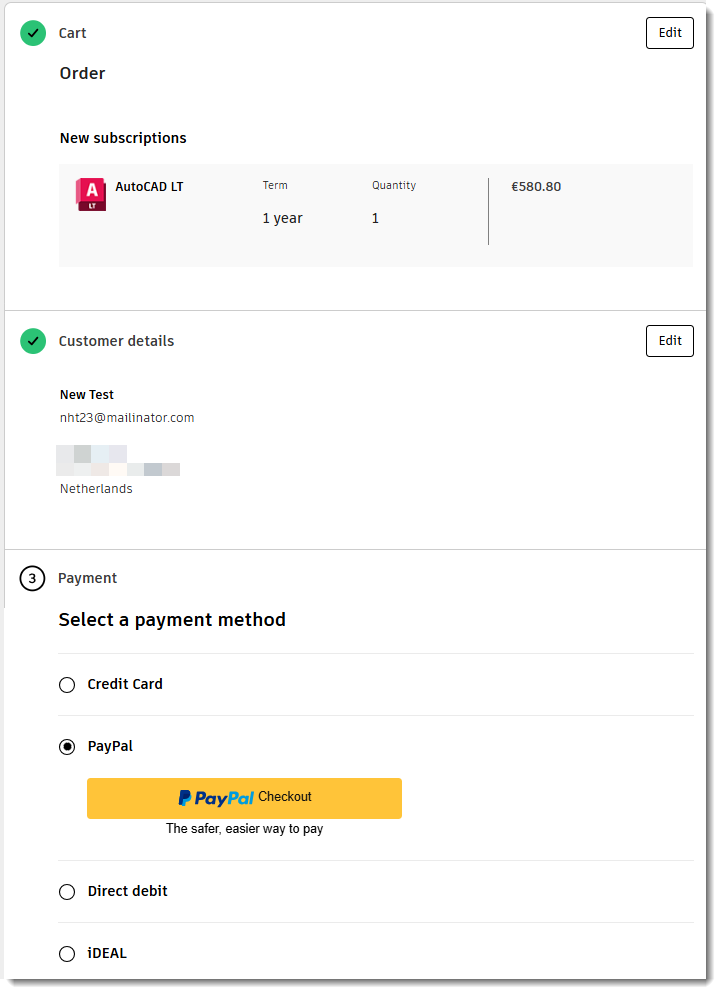721x994 pixels.
Task: Click the PayPal logo on the checkout button
Action: click(x=216, y=798)
